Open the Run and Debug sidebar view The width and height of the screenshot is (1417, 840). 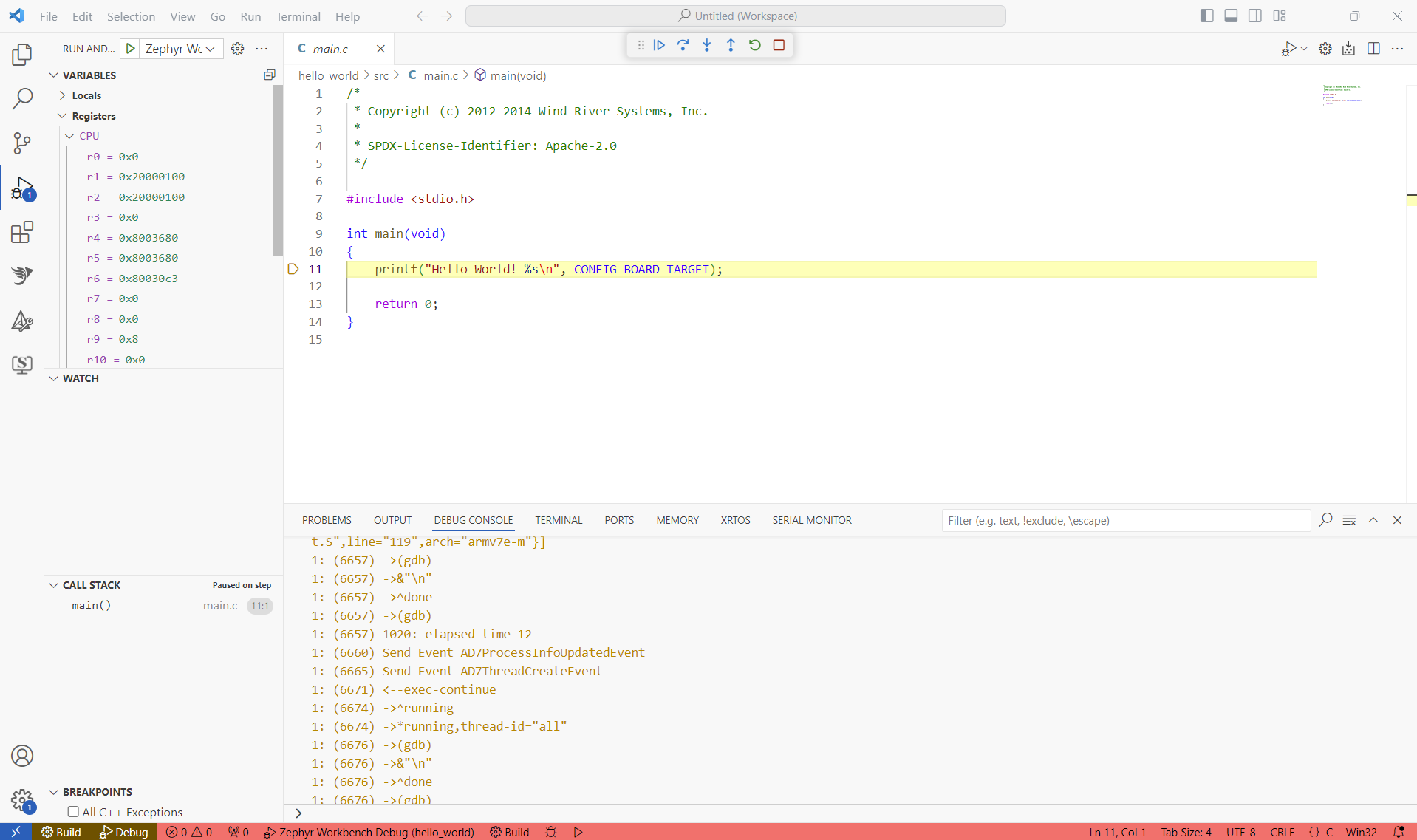[x=22, y=188]
